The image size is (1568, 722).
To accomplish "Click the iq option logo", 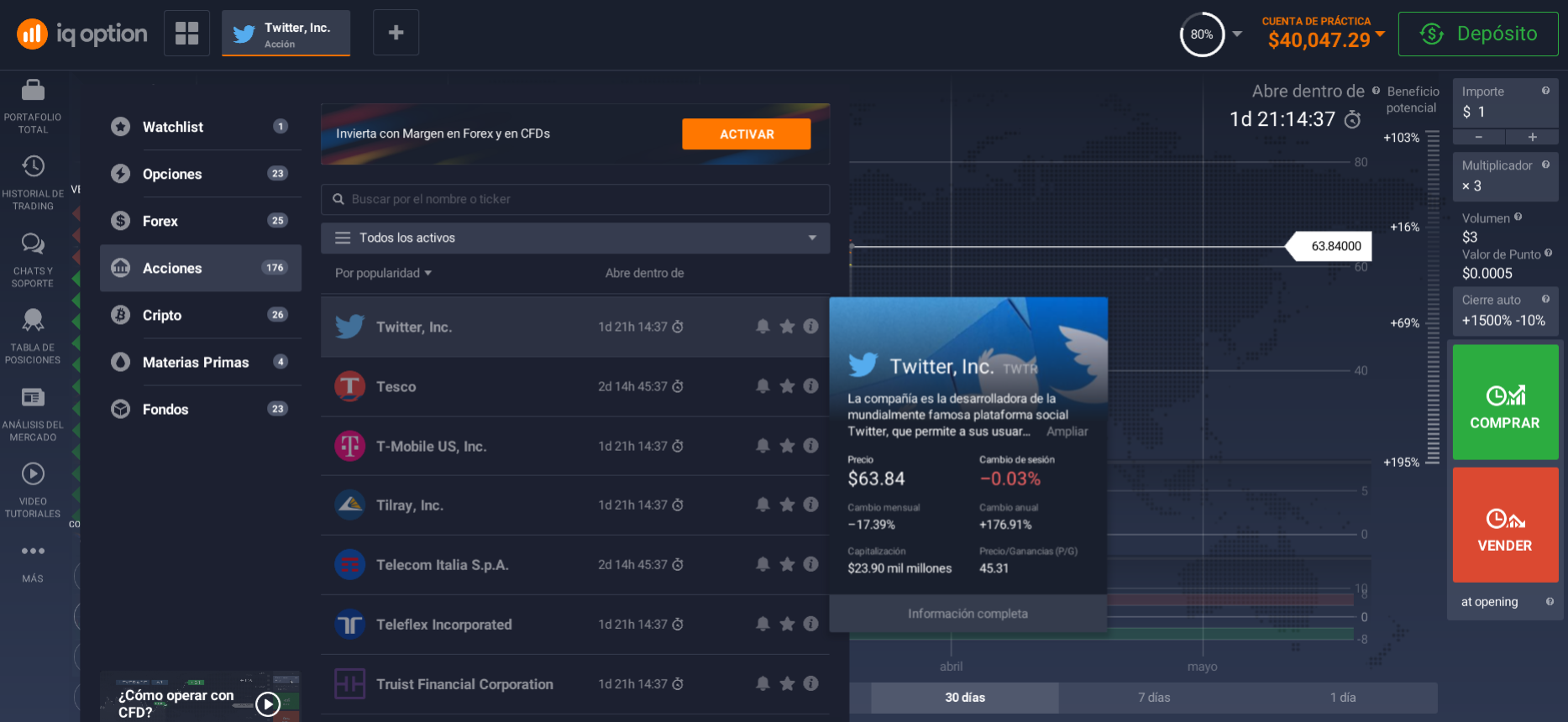I will point(82,34).
